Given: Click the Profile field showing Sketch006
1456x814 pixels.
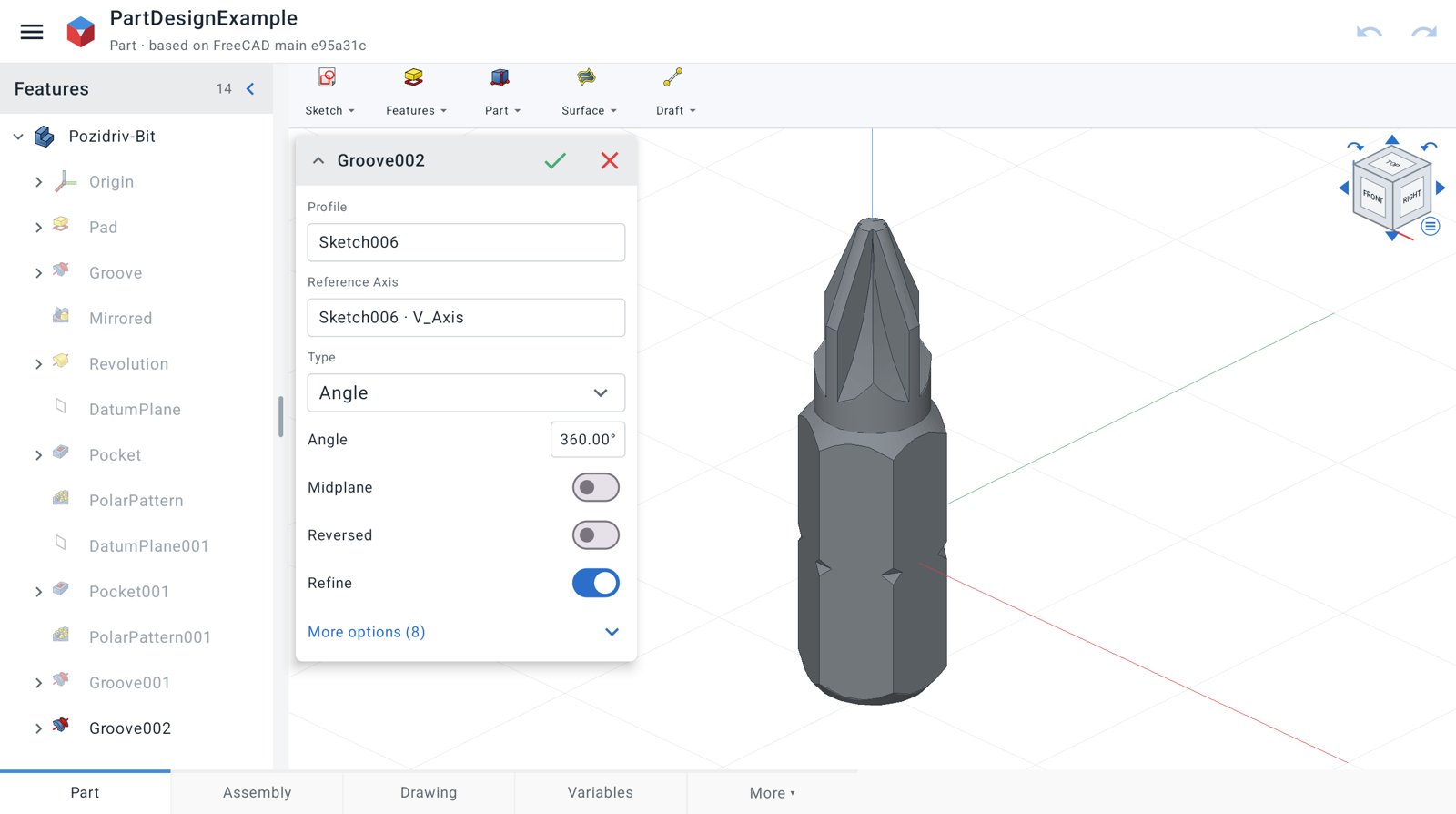Looking at the screenshot, I should pyautogui.click(x=466, y=242).
